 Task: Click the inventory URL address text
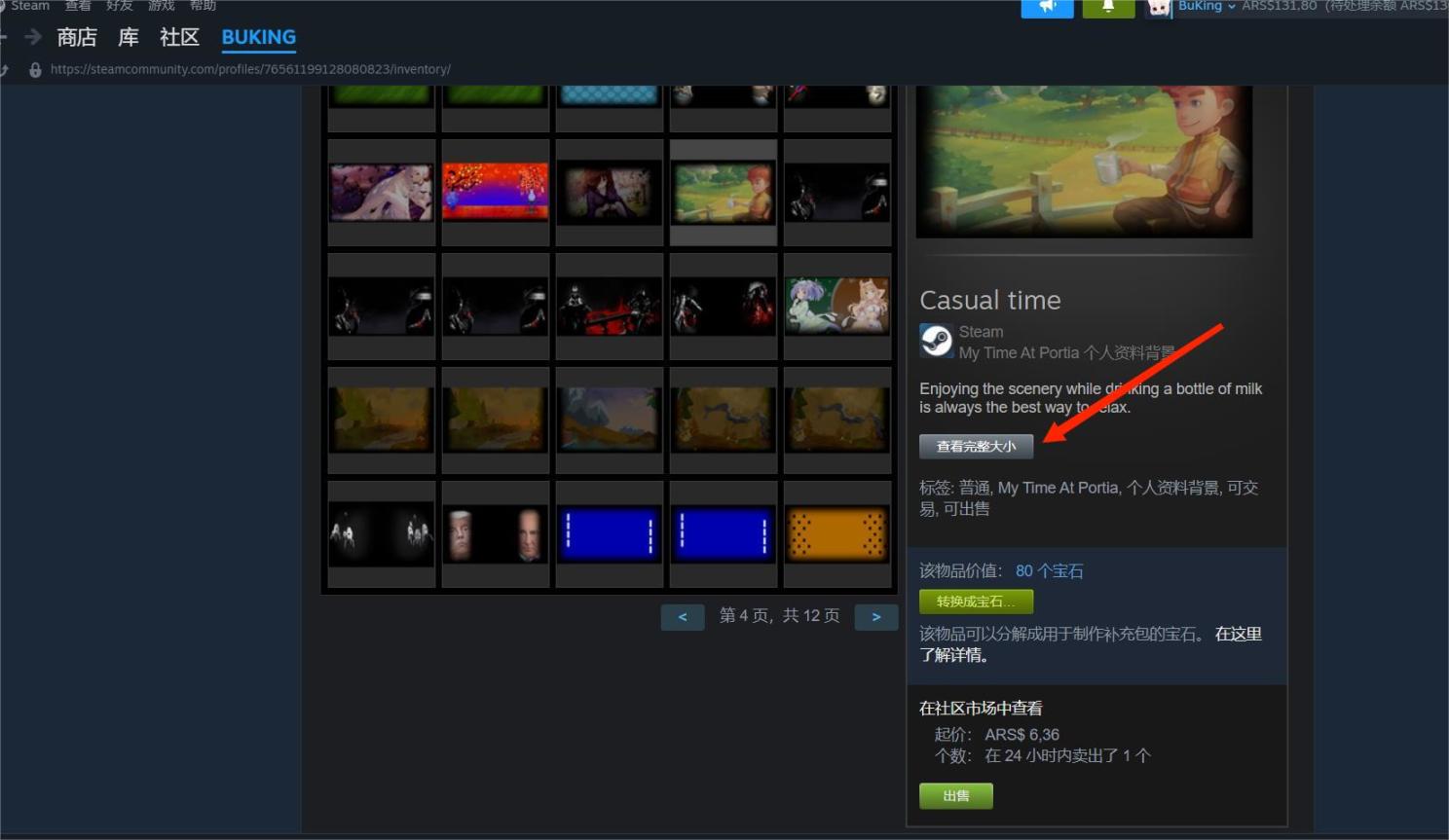(x=250, y=69)
